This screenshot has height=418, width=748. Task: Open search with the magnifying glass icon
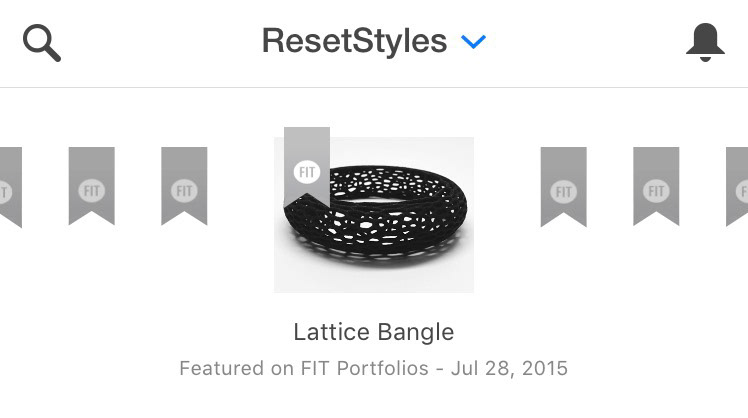[x=42, y=43]
